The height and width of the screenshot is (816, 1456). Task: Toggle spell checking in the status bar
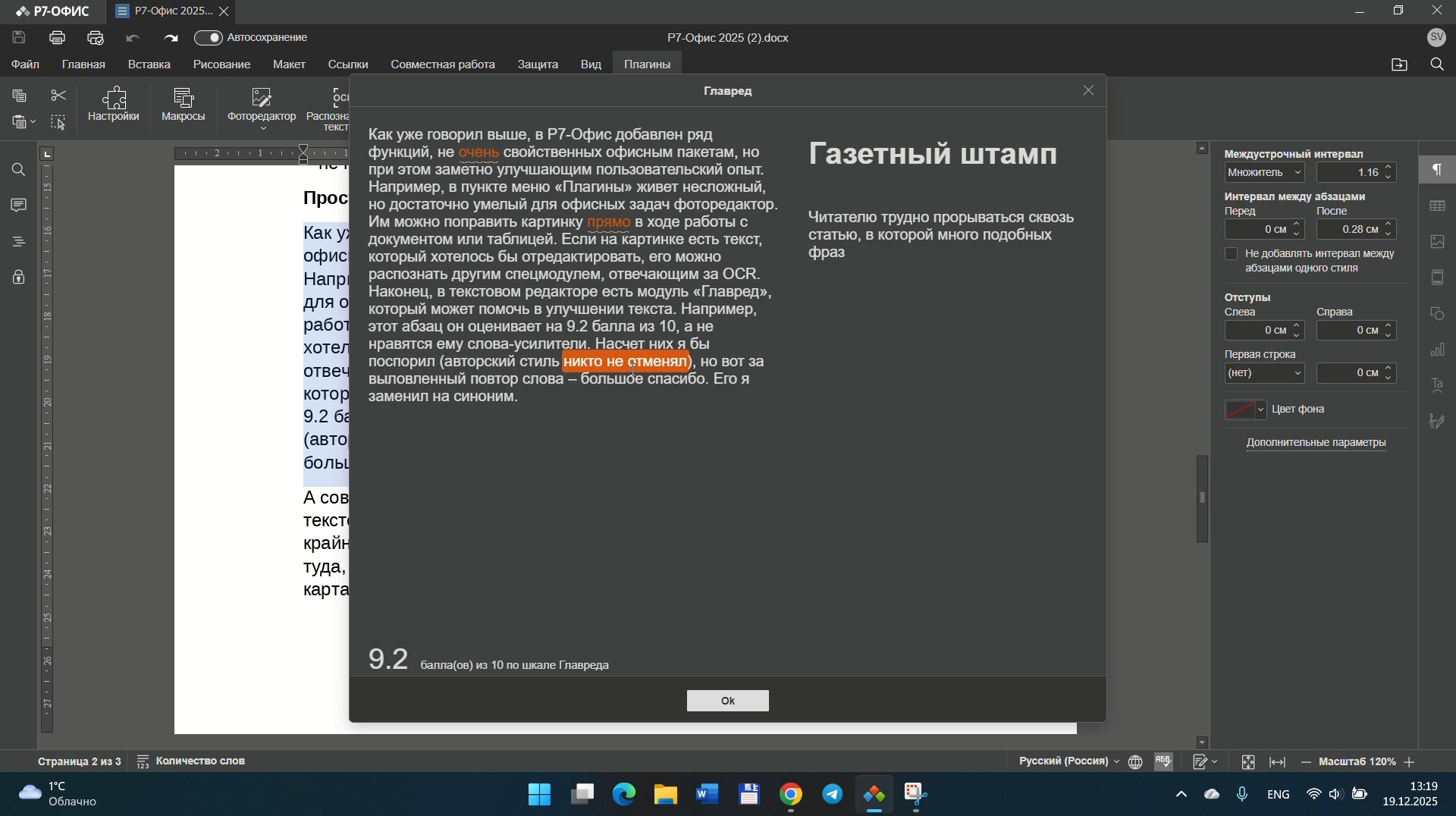[x=1165, y=761]
